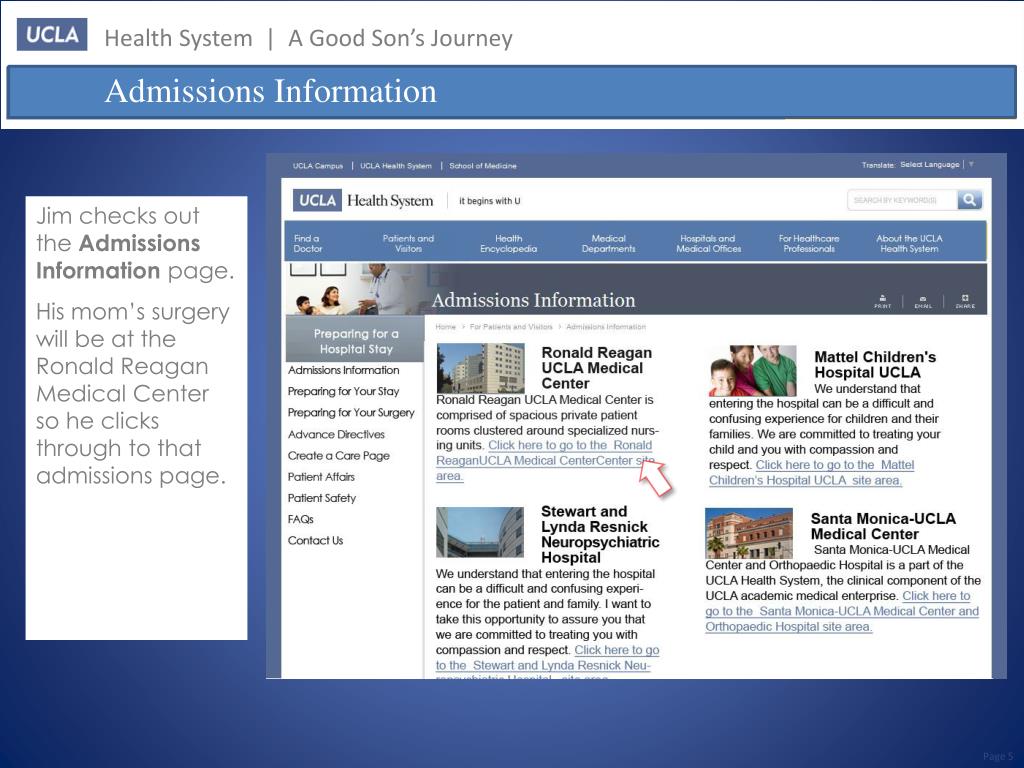Click the UCLA Campus top link

click(x=317, y=166)
